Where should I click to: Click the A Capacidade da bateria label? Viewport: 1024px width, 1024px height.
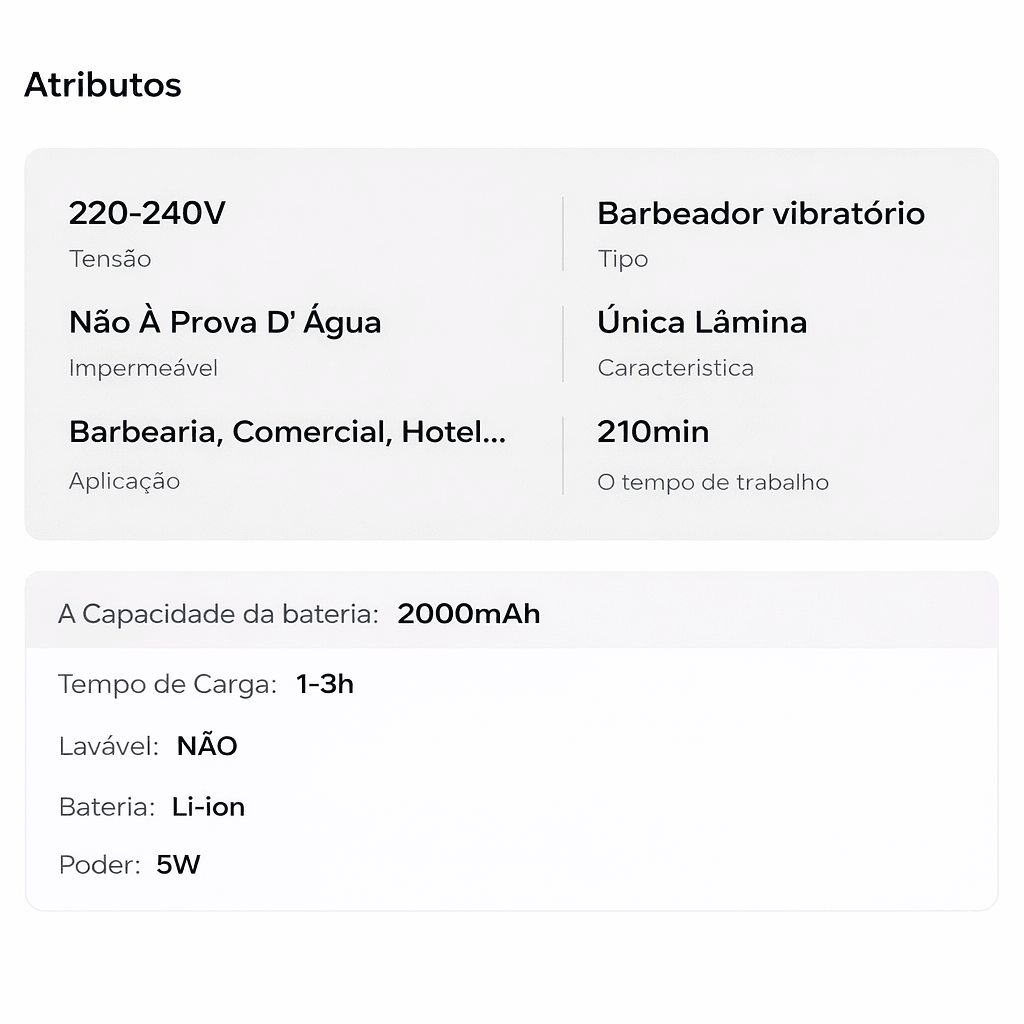(x=218, y=614)
